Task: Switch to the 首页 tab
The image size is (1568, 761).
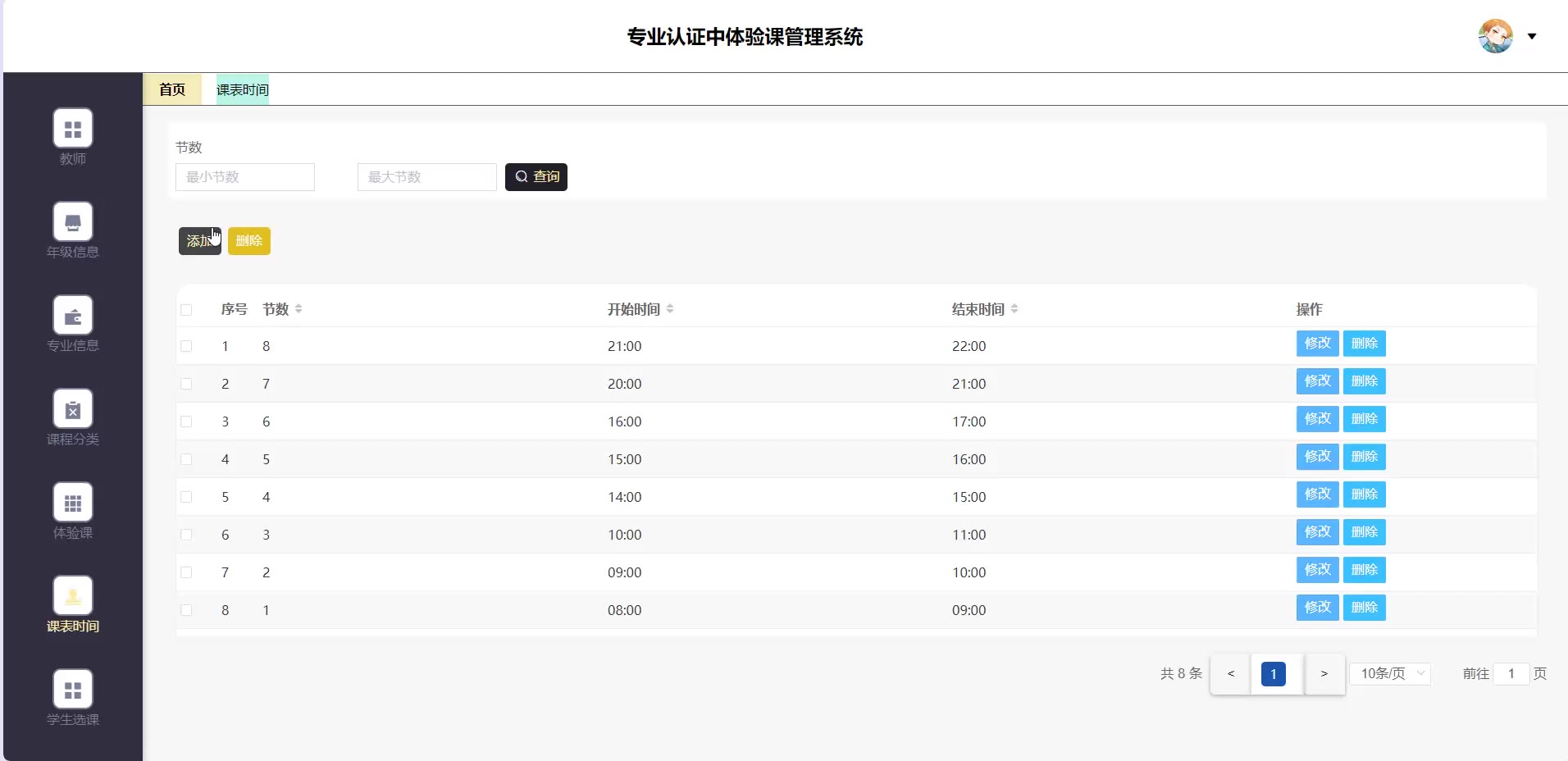Action: [x=172, y=89]
